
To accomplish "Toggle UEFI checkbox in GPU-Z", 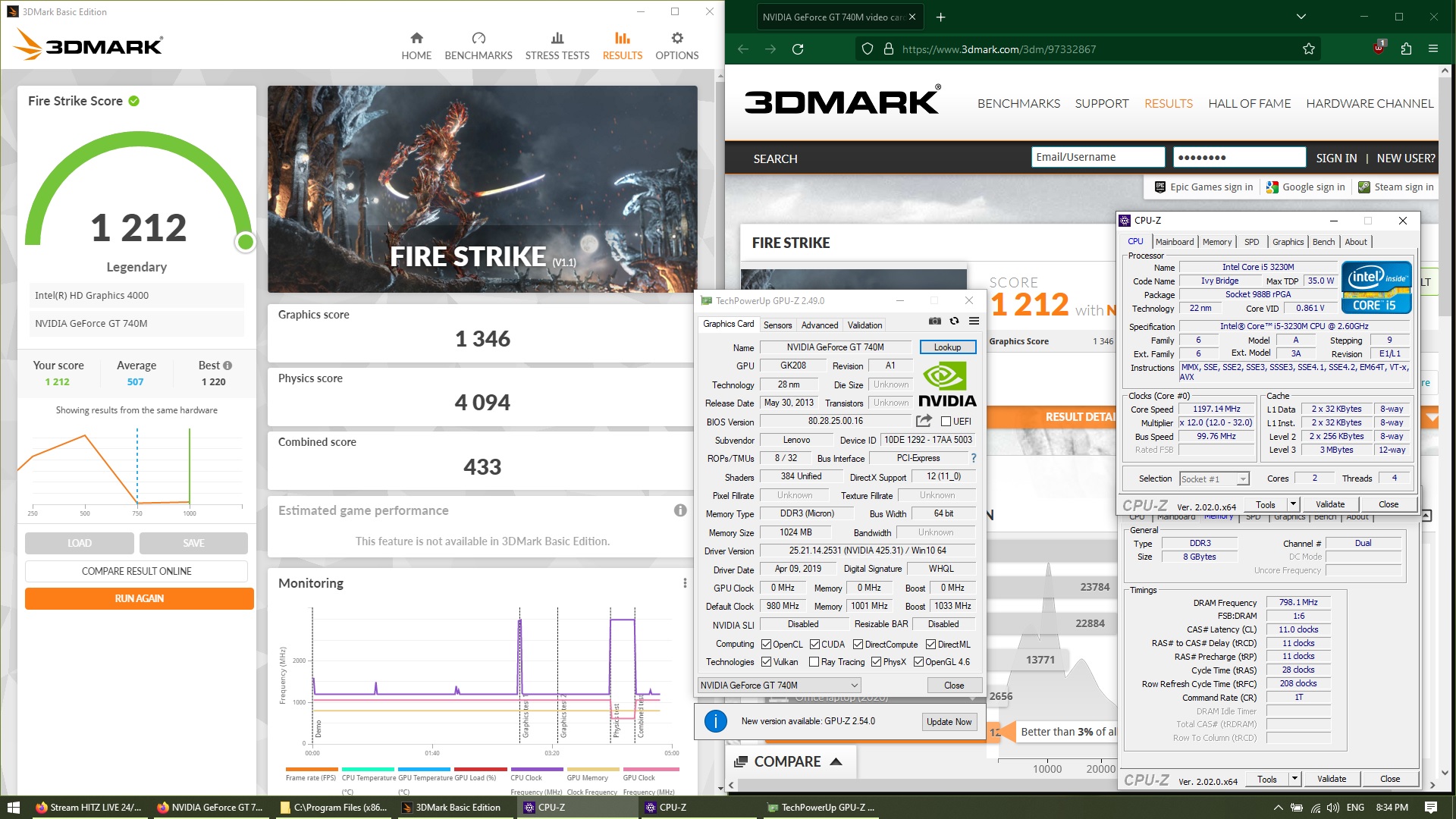I will [x=946, y=422].
